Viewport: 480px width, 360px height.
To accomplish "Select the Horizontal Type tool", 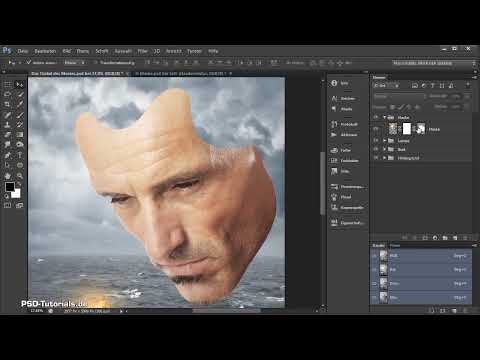I will pos(20,155).
